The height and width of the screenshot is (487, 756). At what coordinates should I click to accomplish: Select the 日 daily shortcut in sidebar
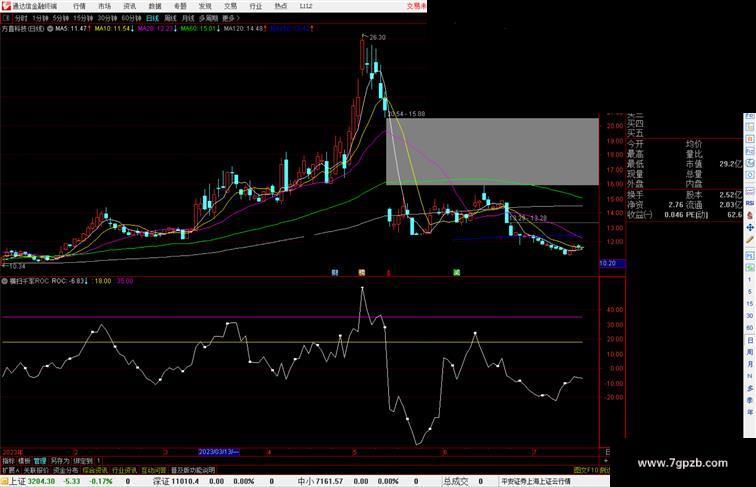click(x=750, y=340)
